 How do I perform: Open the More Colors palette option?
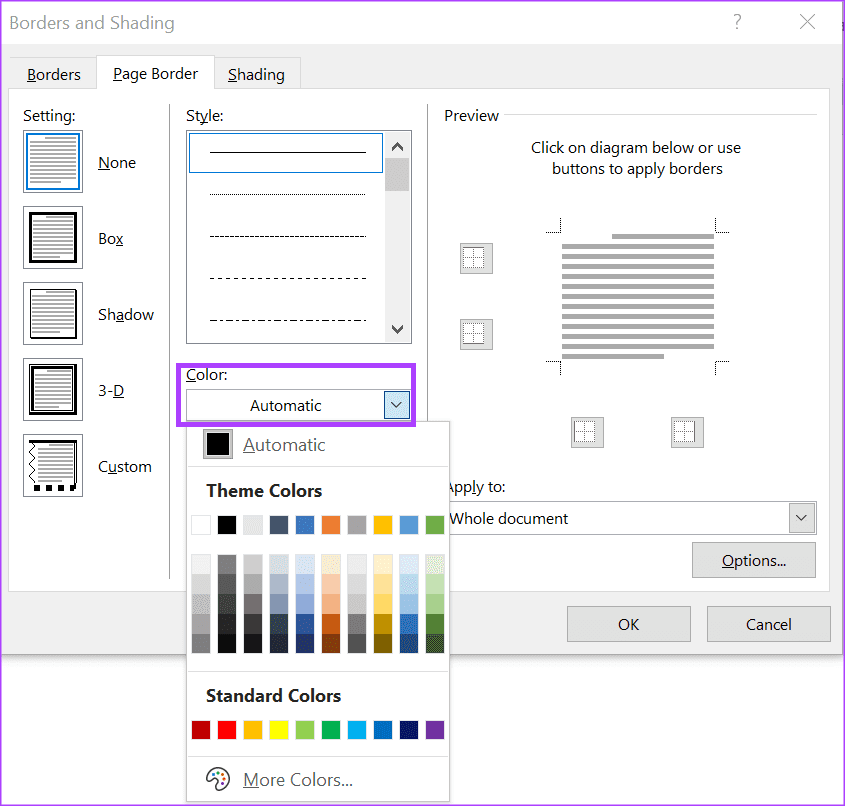click(x=297, y=780)
